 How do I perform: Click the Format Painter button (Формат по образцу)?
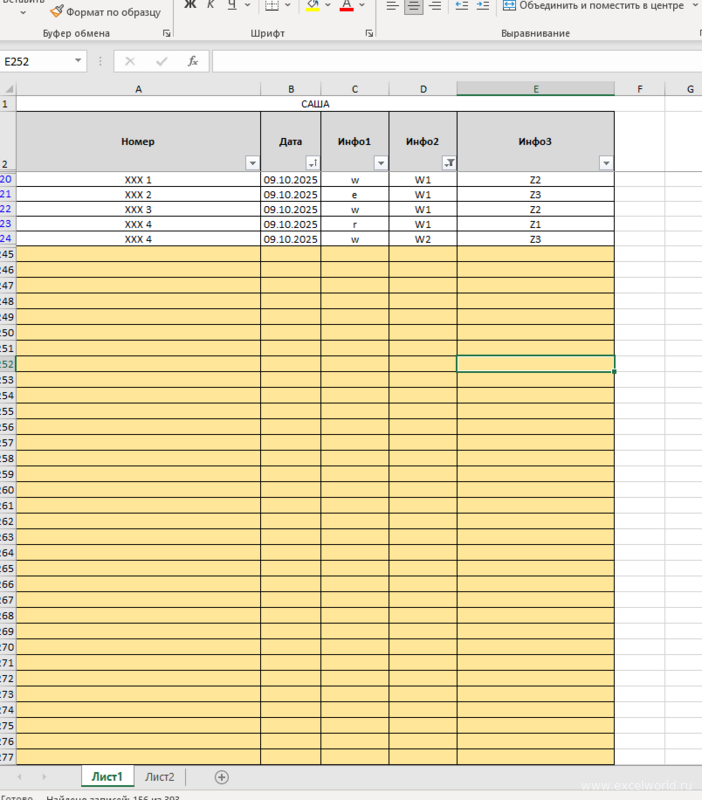point(105,12)
